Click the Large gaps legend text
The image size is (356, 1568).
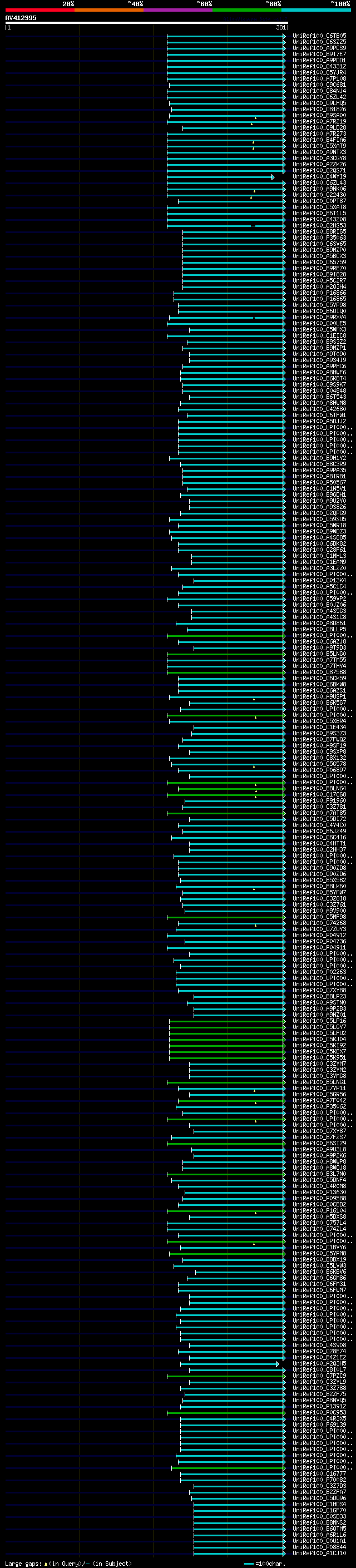point(68,1563)
